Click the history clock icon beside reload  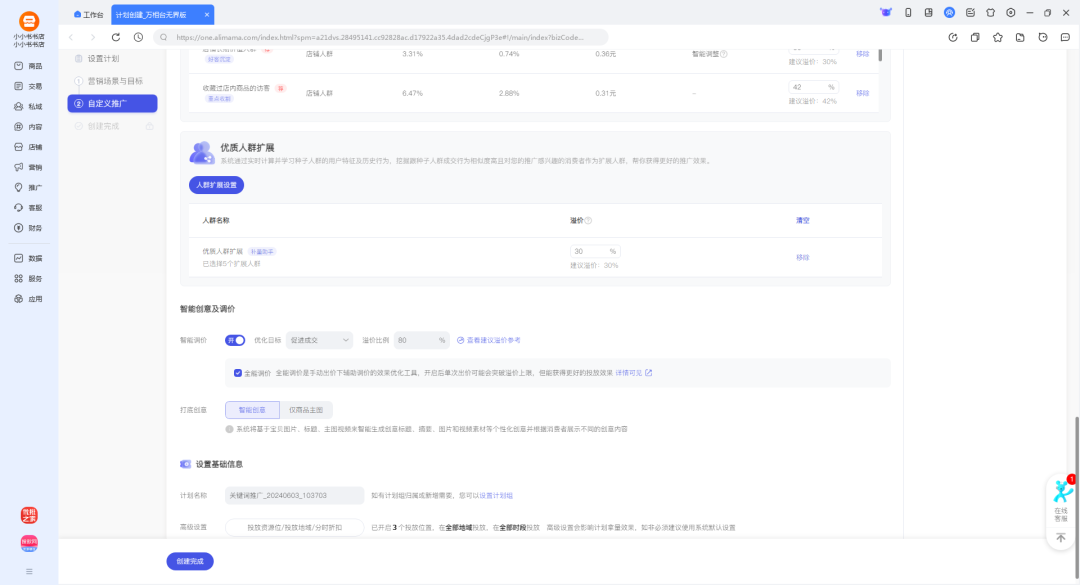point(138,37)
